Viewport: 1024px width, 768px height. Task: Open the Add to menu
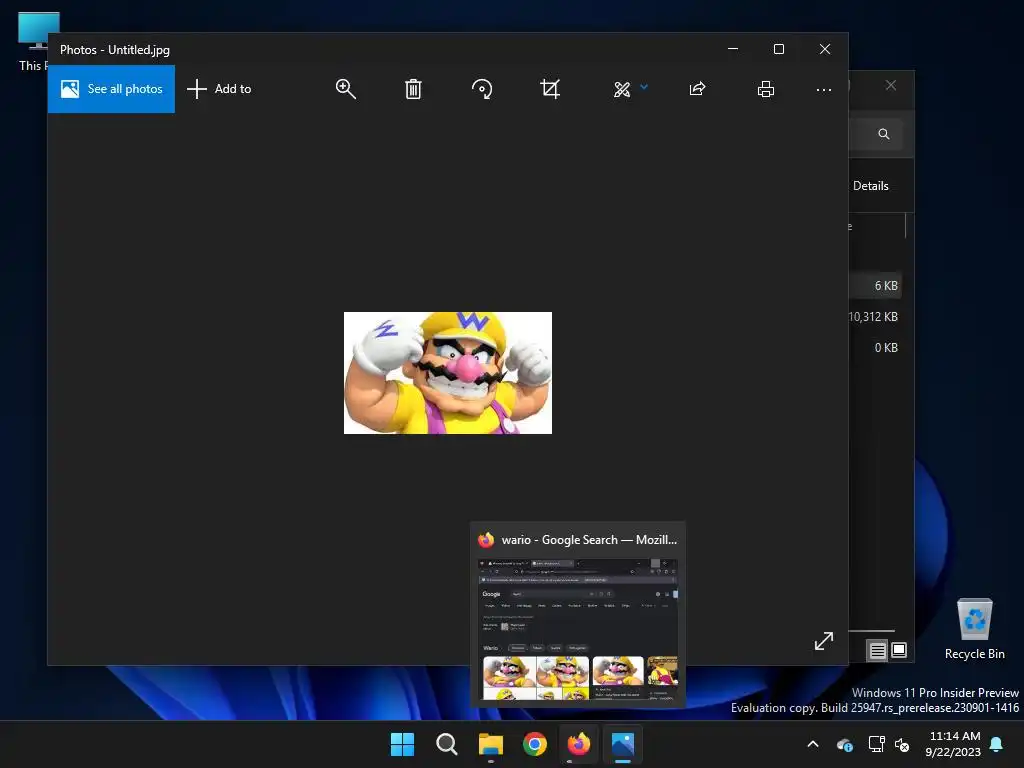[219, 89]
